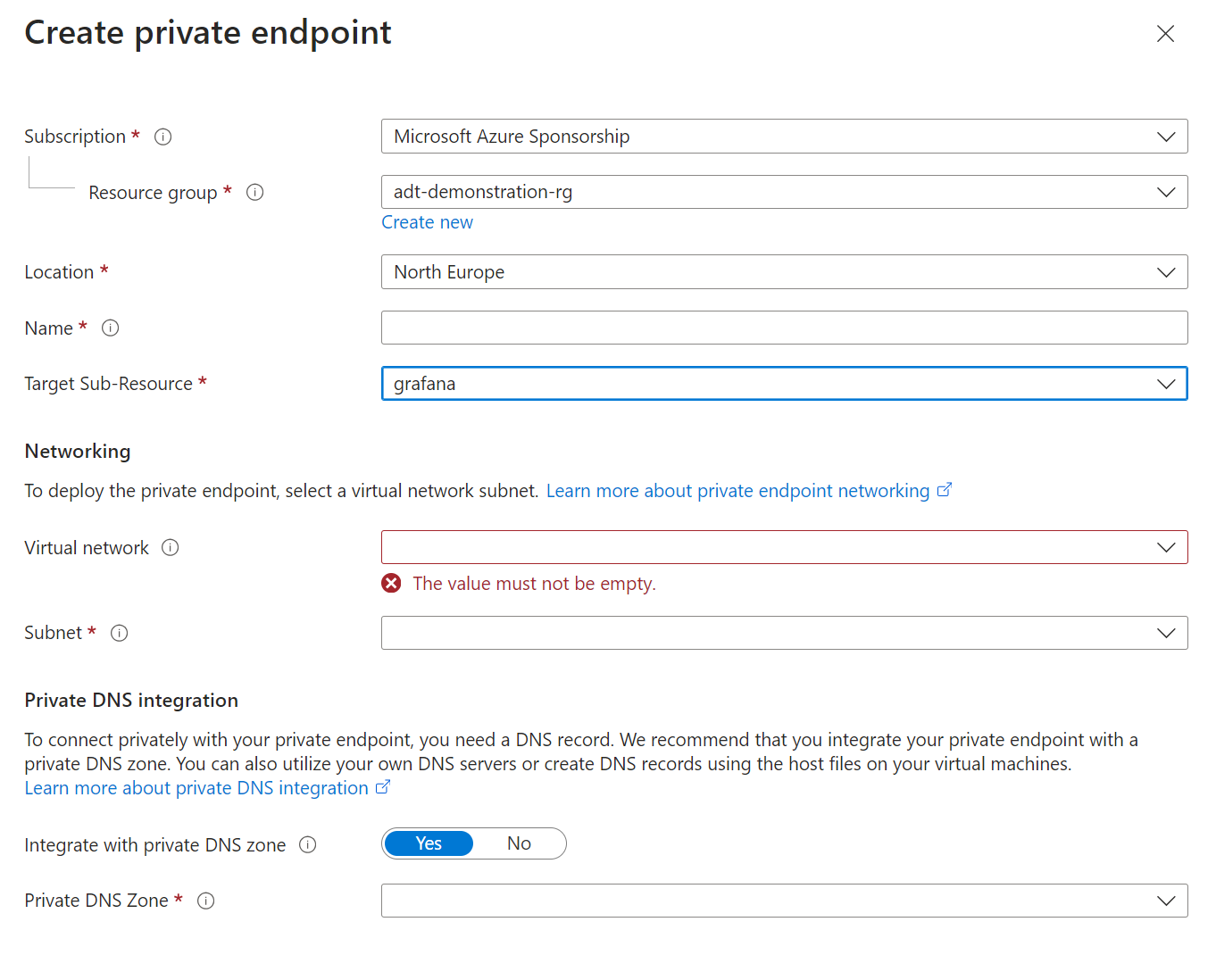Image resolution: width=1216 pixels, height=980 pixels.
Task: Click the Subnet info icon
Action: pos(120,633)
